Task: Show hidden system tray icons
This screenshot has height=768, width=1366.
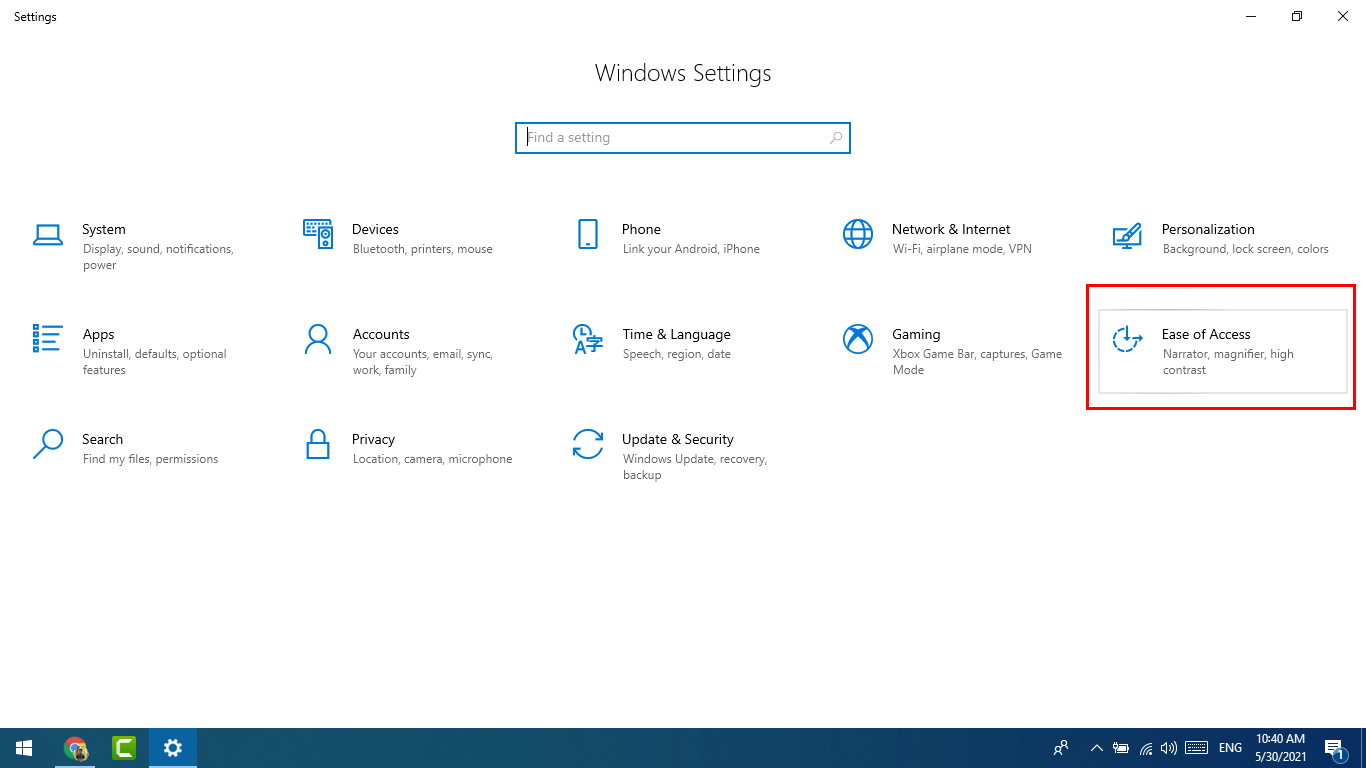Action: (x=1097, y=748)
